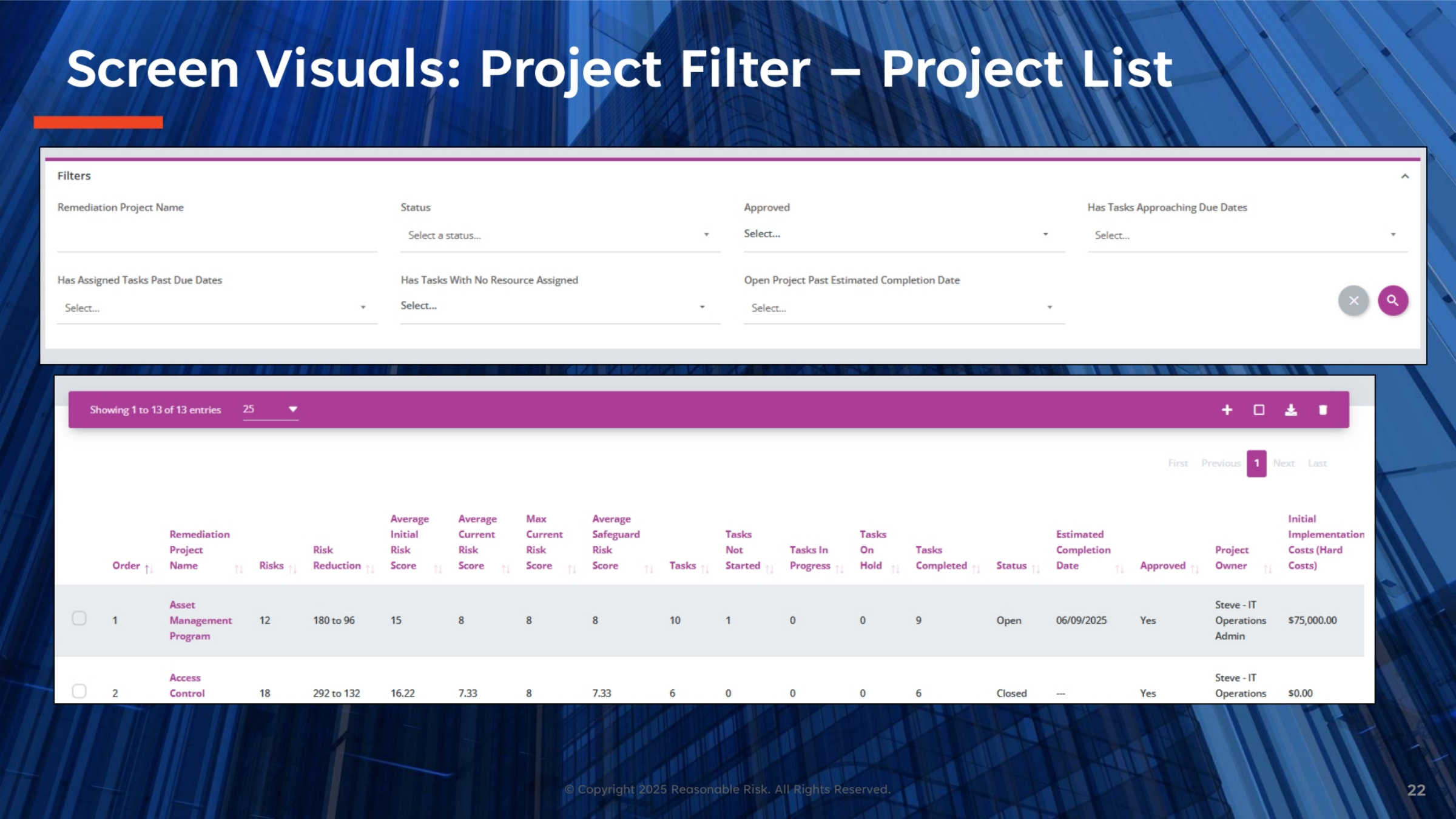
Task: Click the Remediation Project Name input field
Action: [217, 237]
